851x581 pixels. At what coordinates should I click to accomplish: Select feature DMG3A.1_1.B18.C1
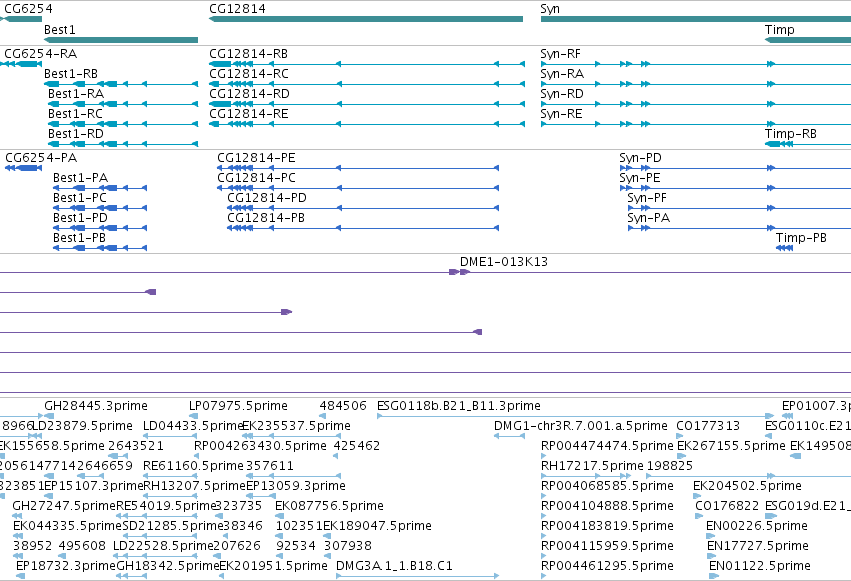click(x=394, y=566)
